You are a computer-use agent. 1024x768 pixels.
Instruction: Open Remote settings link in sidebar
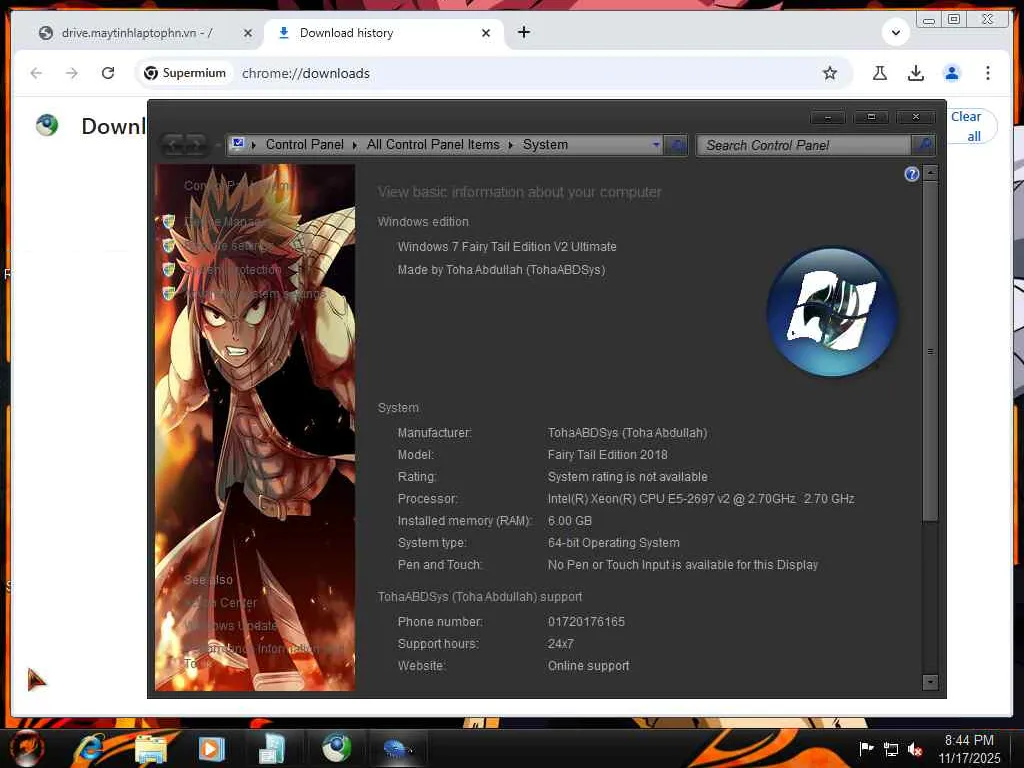point(227,246)
